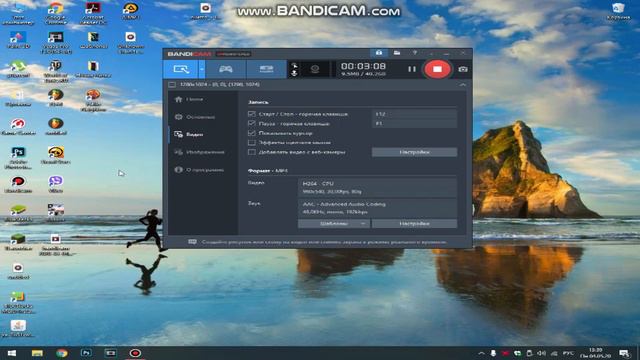Open Windows Start menu
The height and width of the screenshot is (360, 640).
pos(11,353)
